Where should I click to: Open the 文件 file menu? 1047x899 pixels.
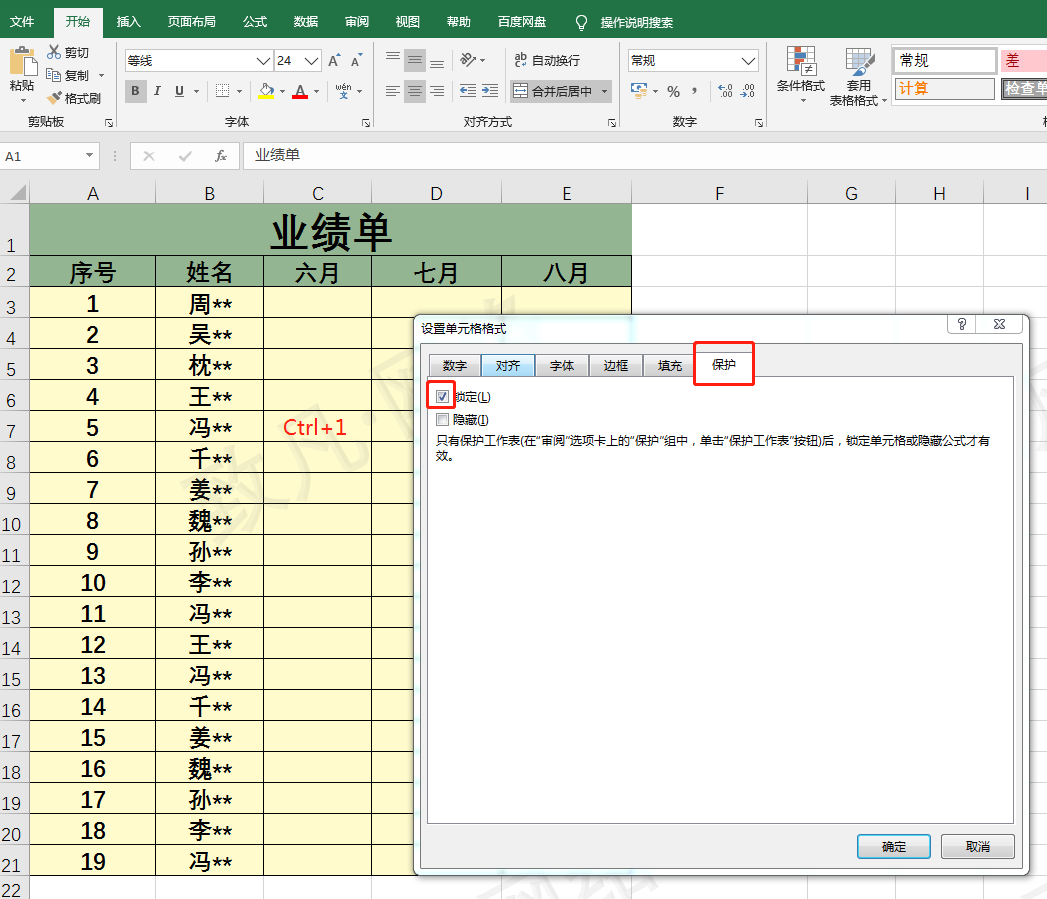[x=21, y=21]
